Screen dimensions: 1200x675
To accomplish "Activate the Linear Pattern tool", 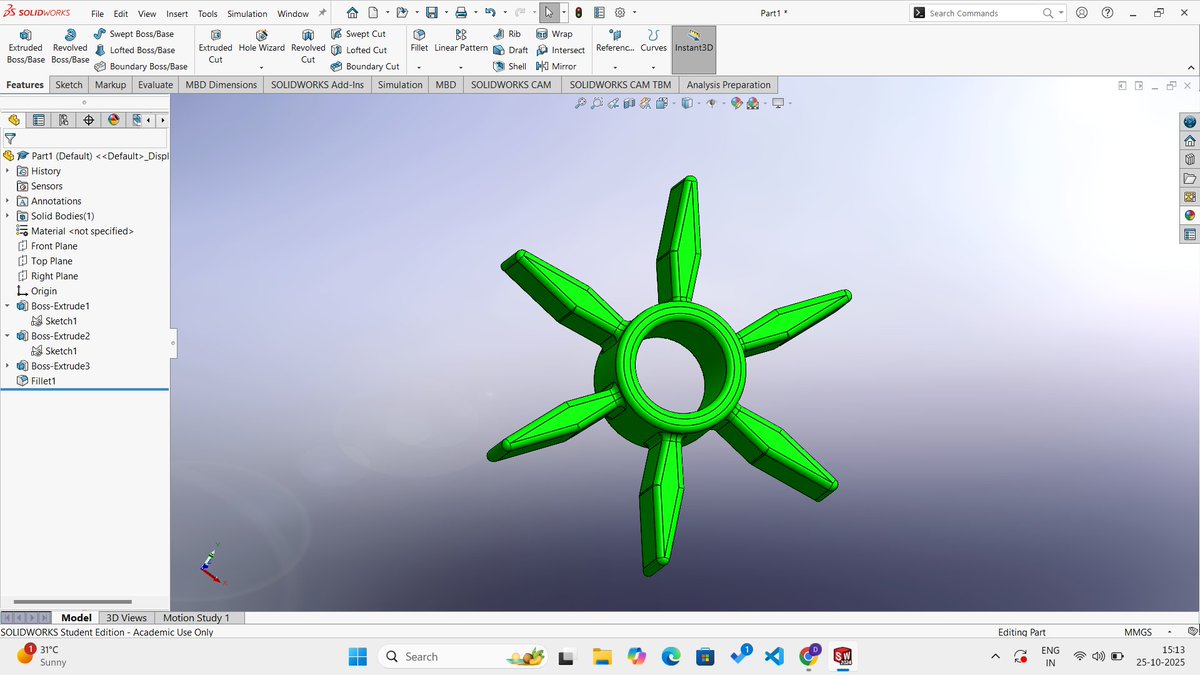I will 461,41.
